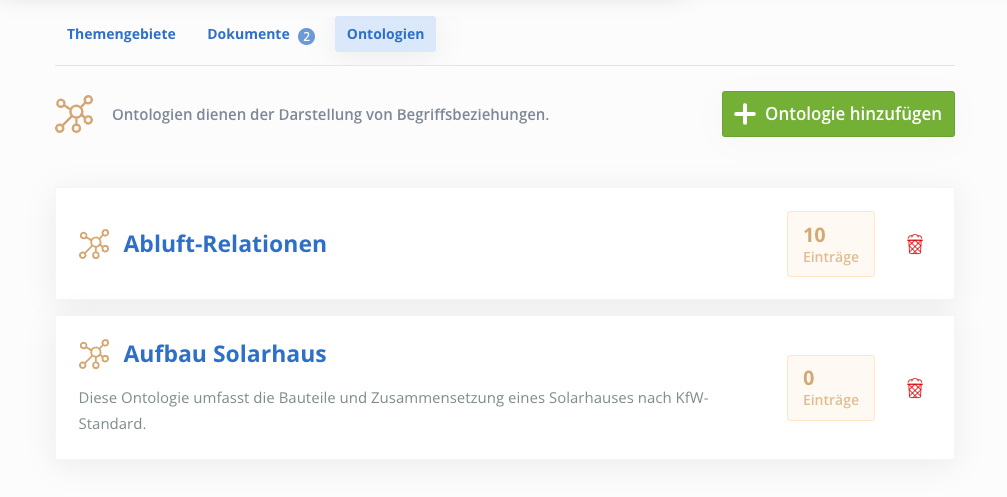Open the Dokumente tab

[261, 34]
